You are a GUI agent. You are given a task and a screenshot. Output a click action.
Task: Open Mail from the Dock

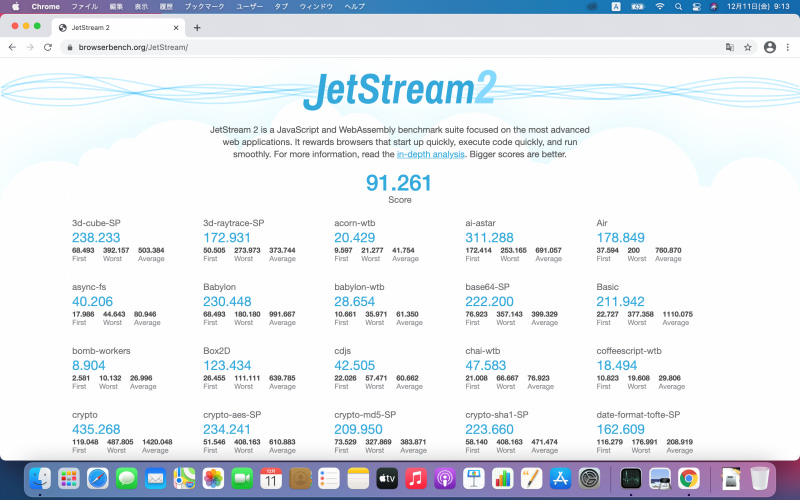tap(155, 479)
